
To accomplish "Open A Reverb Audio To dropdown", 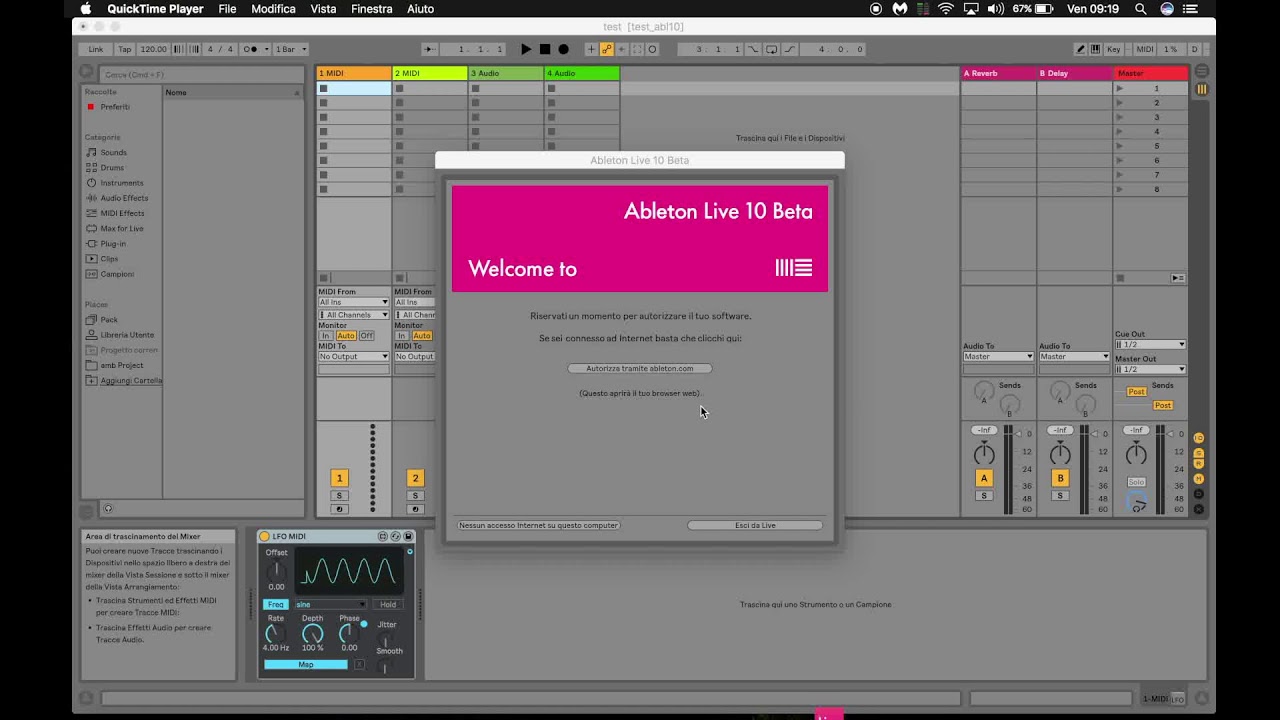I will pos(998,357).
